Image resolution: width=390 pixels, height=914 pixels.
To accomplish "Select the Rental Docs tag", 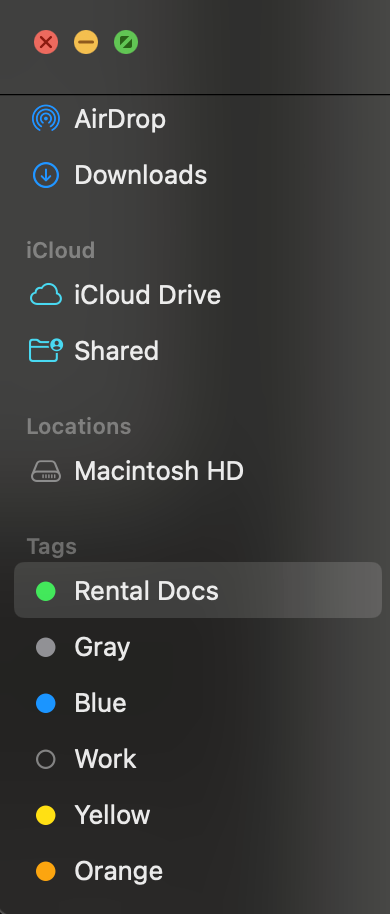I will [x=198, y=590].
